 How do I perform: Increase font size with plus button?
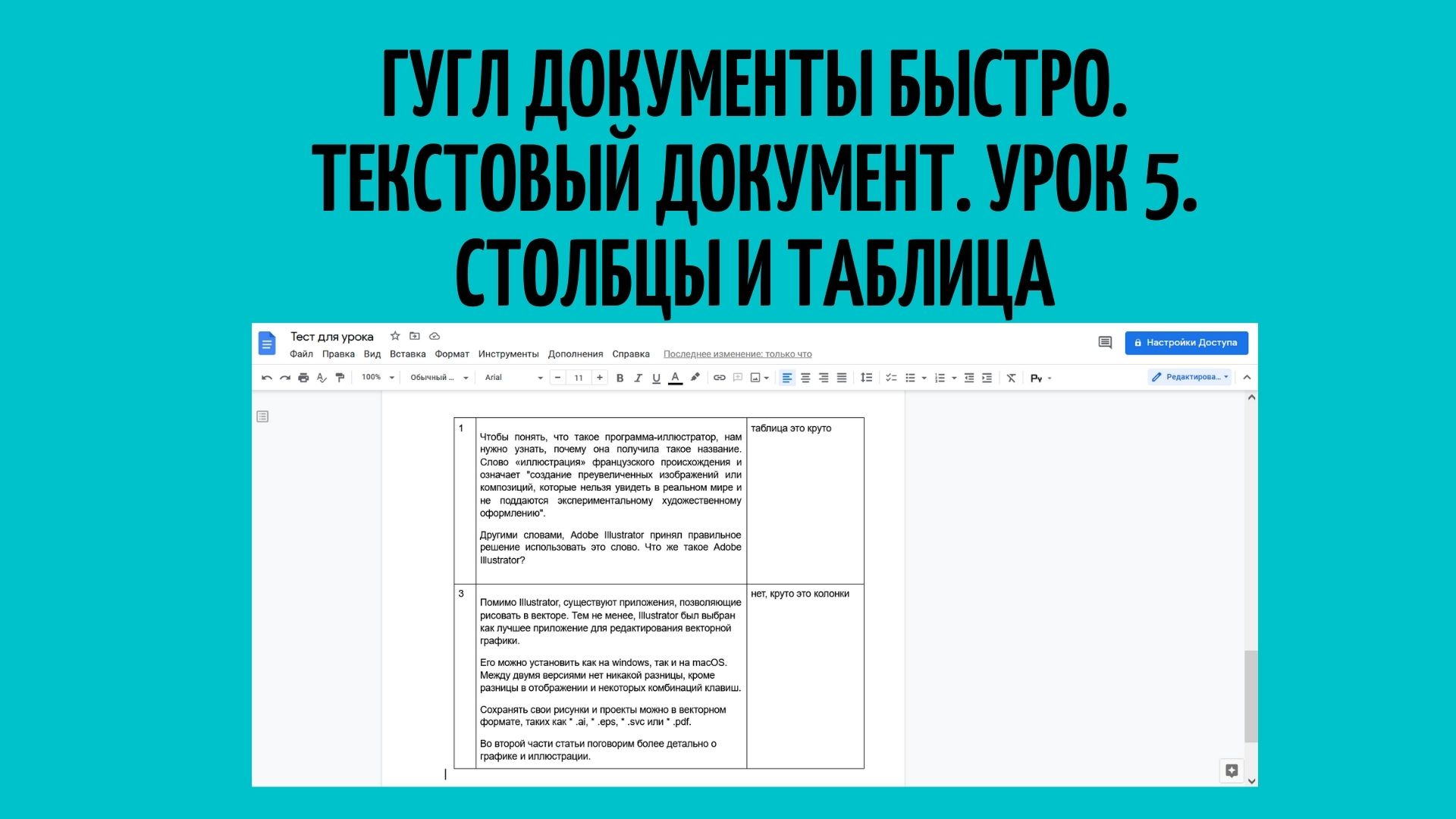pos(600,378)
